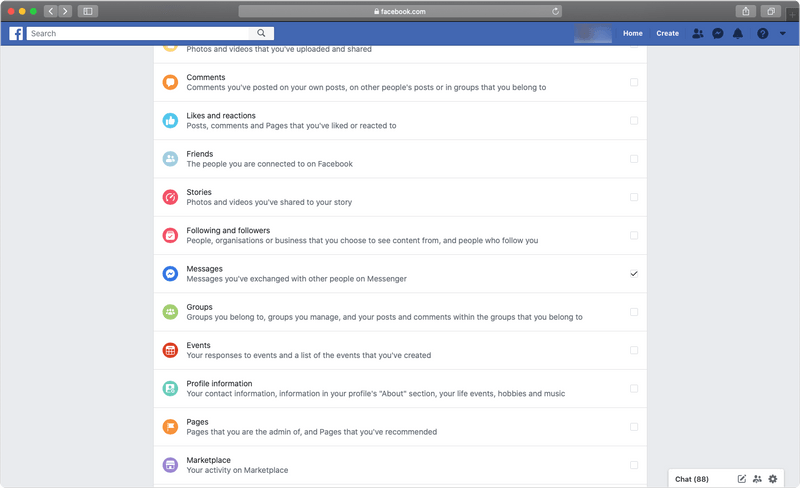Click the Stories category icon

(170, 197)
